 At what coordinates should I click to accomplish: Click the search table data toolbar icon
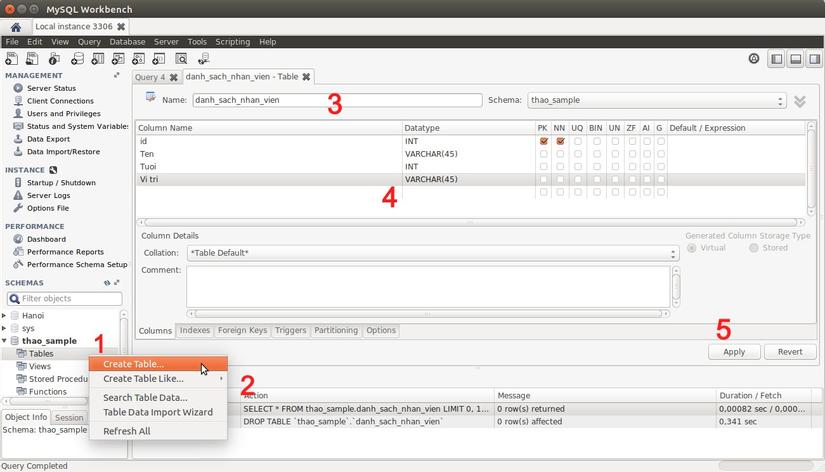point(181,58)
